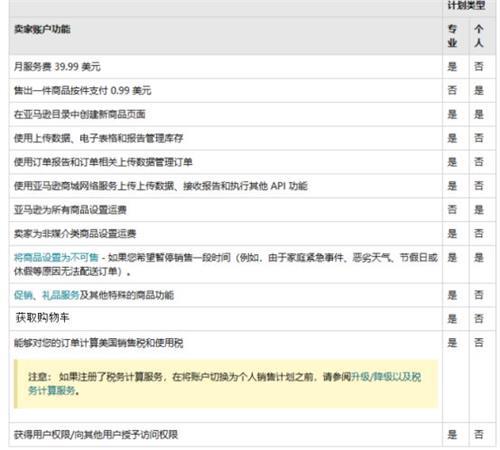Click 个人 value 是 for 不可售 row
Image resolution: width=500 pixels, height=450 pixels.
pyautogui.click(x=479, y=257)
